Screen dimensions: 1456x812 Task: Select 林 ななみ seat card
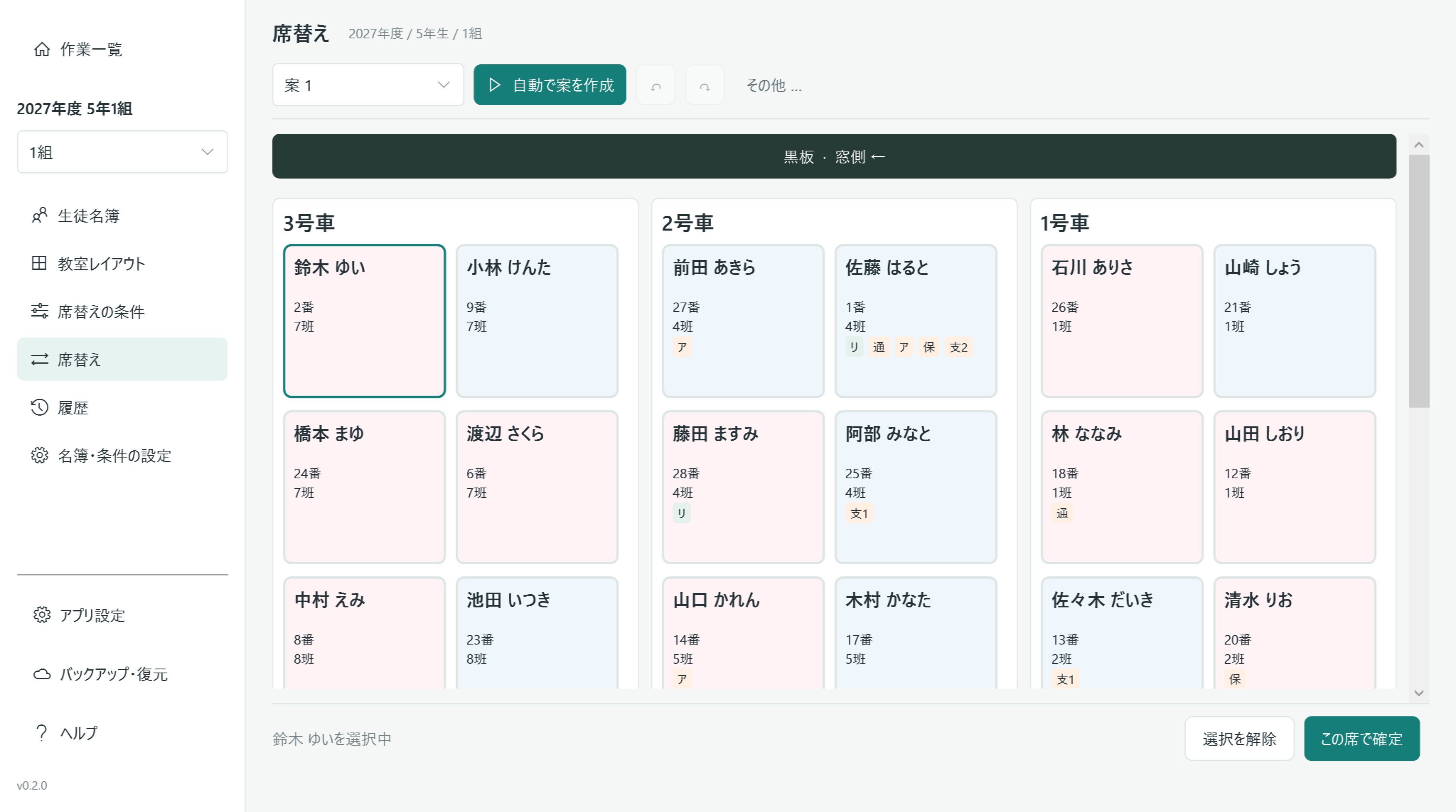1122,487
